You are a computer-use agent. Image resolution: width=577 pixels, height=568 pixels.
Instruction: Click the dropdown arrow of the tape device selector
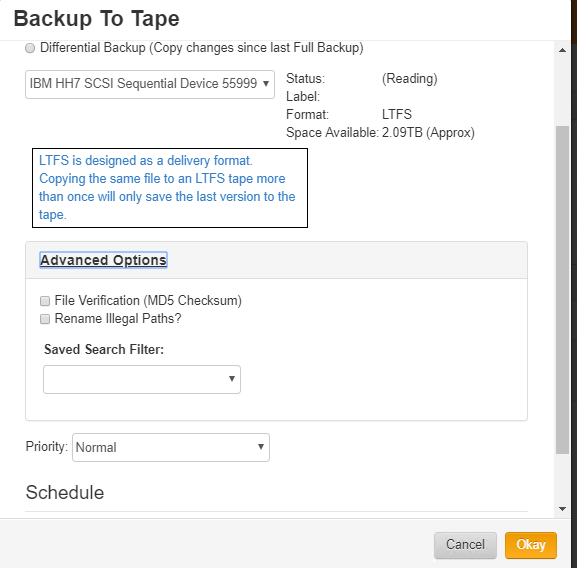pyautogui.click(x=266, y=84)
